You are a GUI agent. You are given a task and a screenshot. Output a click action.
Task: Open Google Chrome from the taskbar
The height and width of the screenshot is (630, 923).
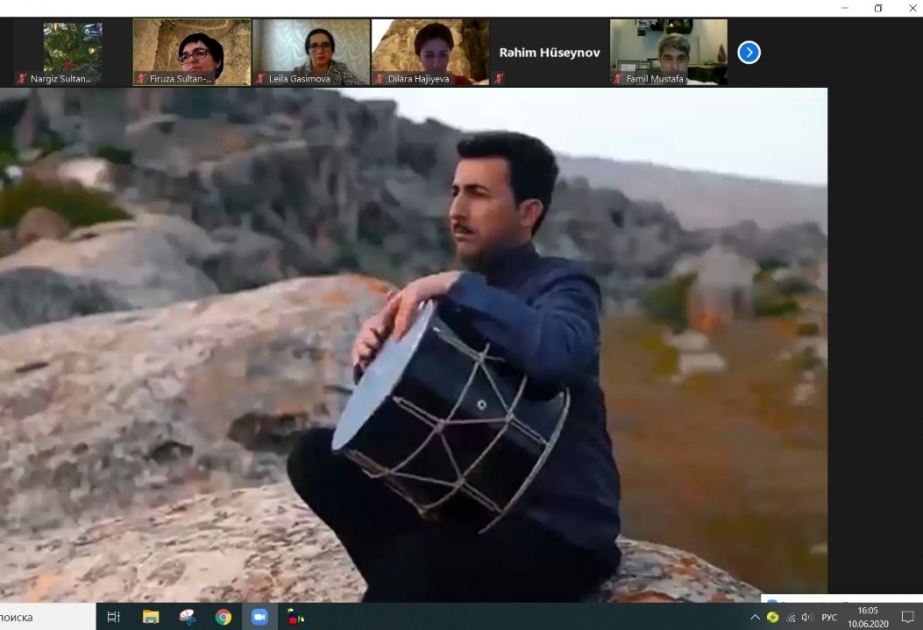point(223,616)
